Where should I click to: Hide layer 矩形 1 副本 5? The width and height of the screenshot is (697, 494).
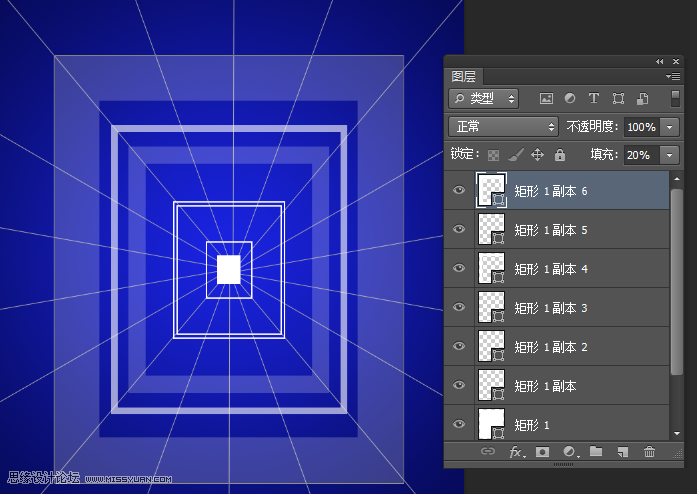tap(459, 229)
